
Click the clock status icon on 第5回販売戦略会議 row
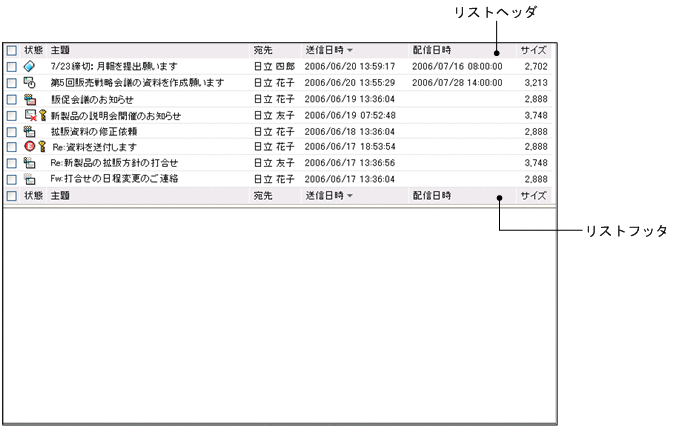(x=30, y=82)
